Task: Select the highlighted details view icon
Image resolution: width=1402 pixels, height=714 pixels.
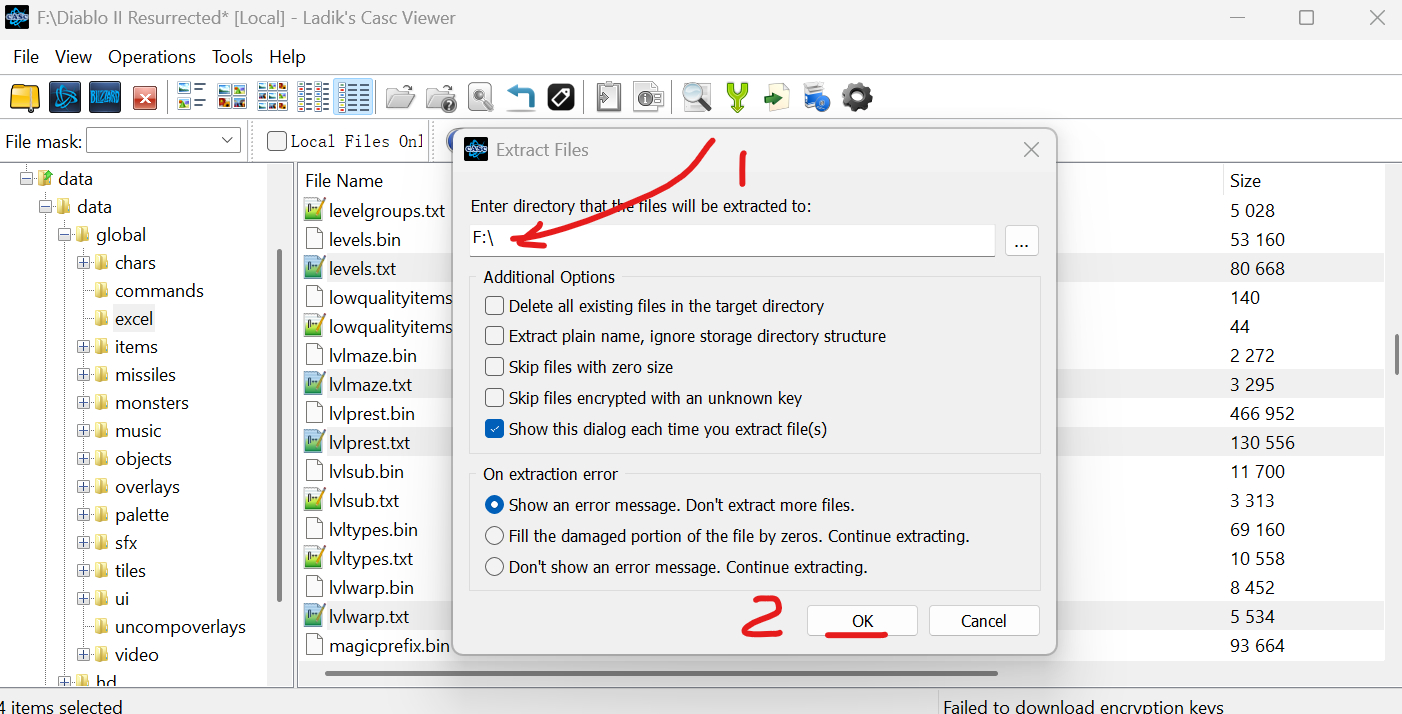Action: click(x=353, y=97)
